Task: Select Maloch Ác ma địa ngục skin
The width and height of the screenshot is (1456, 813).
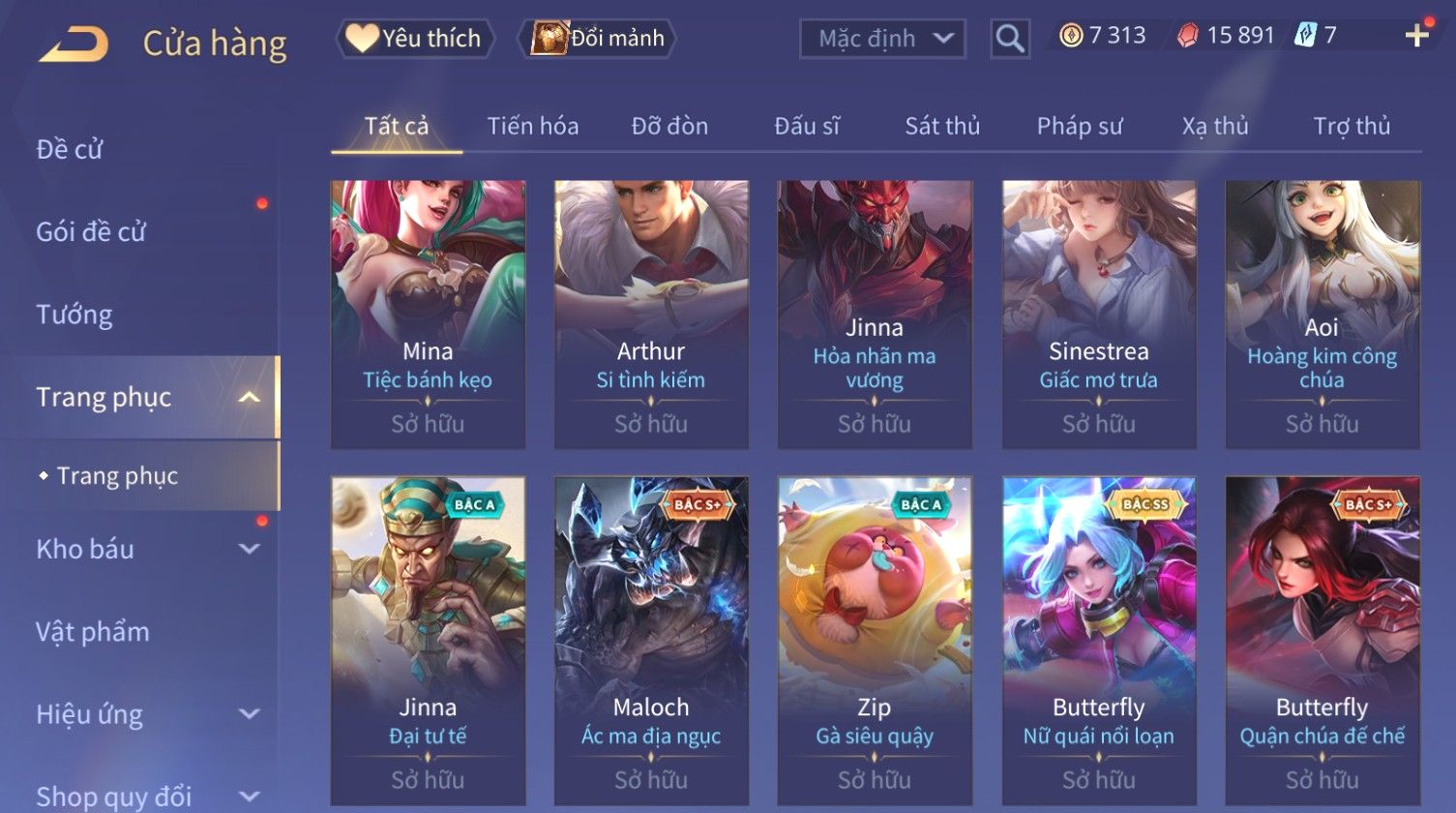Action: (651, 640)
